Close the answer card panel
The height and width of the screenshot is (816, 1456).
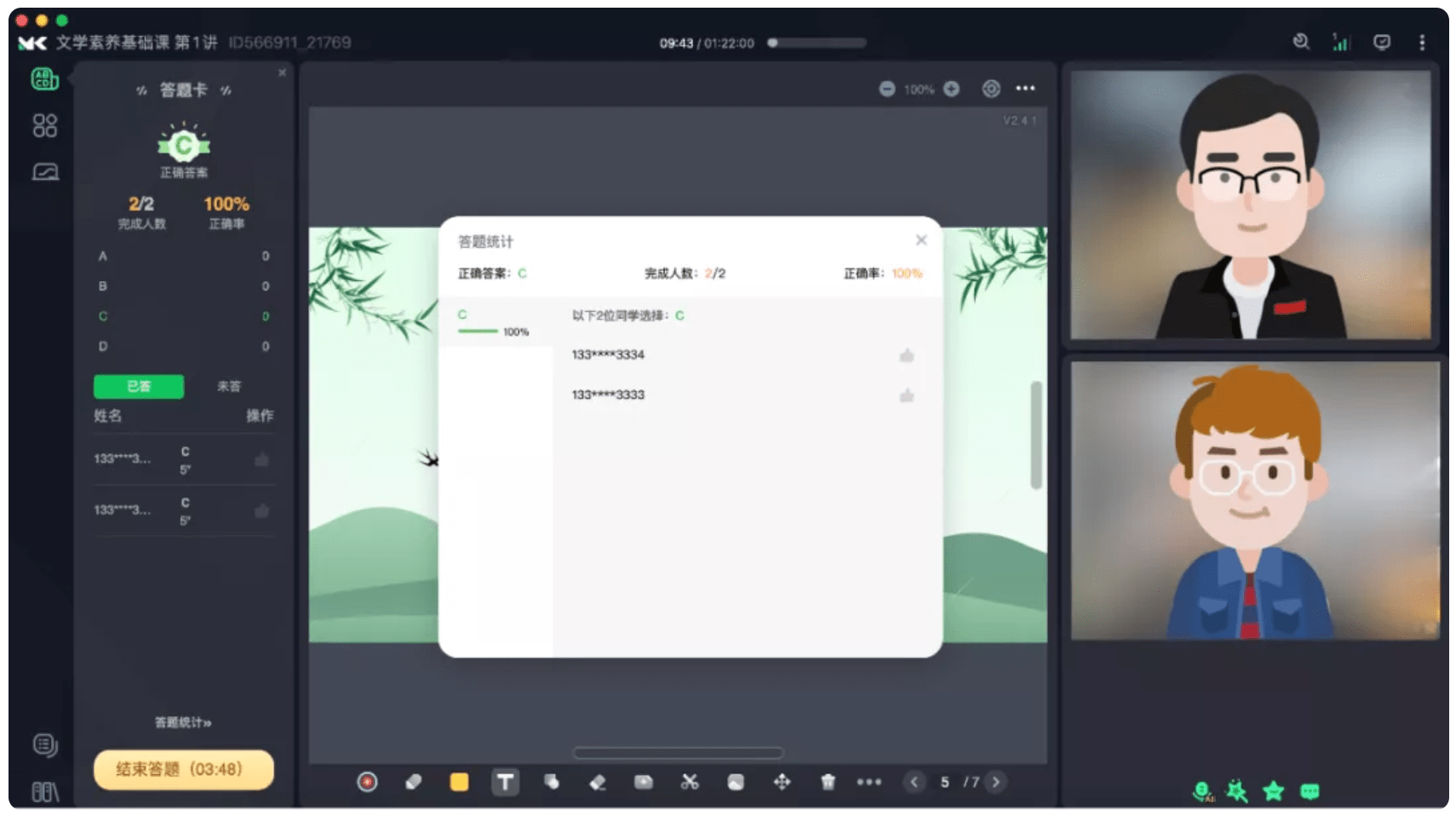pos(282,73)
